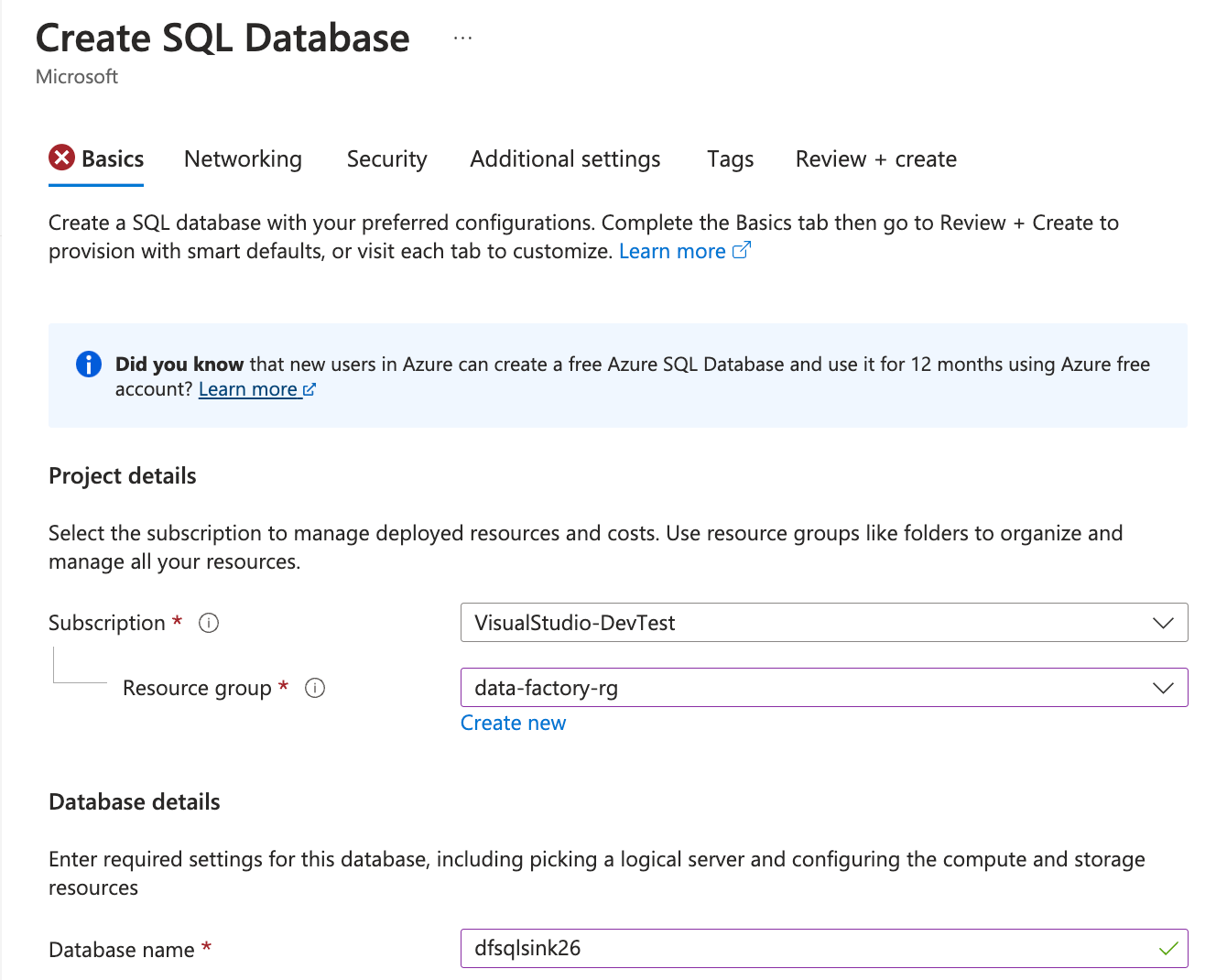Go to the Additional settings tab
This screenshot has height=980, width=1216.
(x=565, y=158)
